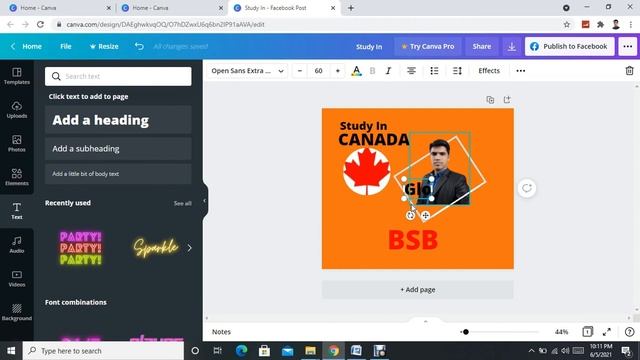Open the Resize menu

104,47
